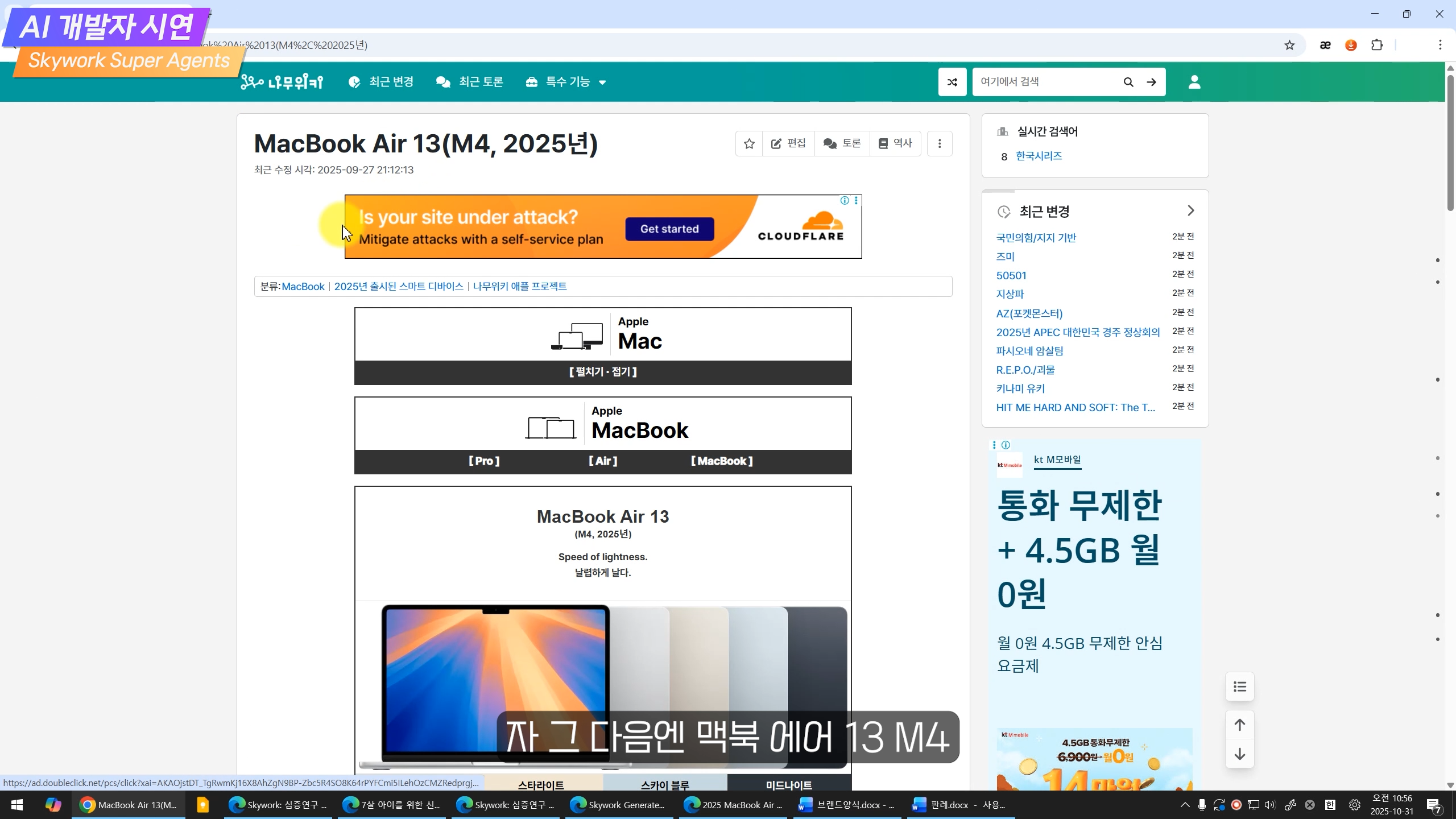1456x819 pixels.
Task: Click the microphone tray icon
Action: pyautogui.click(x=1202, y=805)
